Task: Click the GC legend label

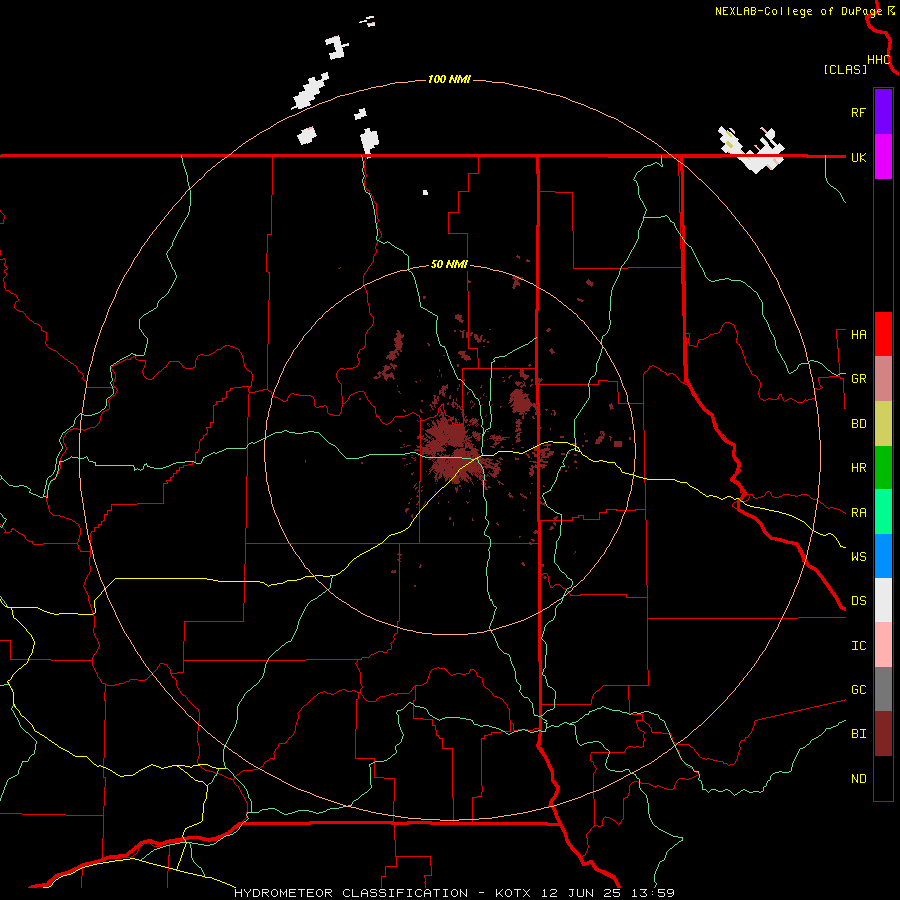Action: (858, 689)
